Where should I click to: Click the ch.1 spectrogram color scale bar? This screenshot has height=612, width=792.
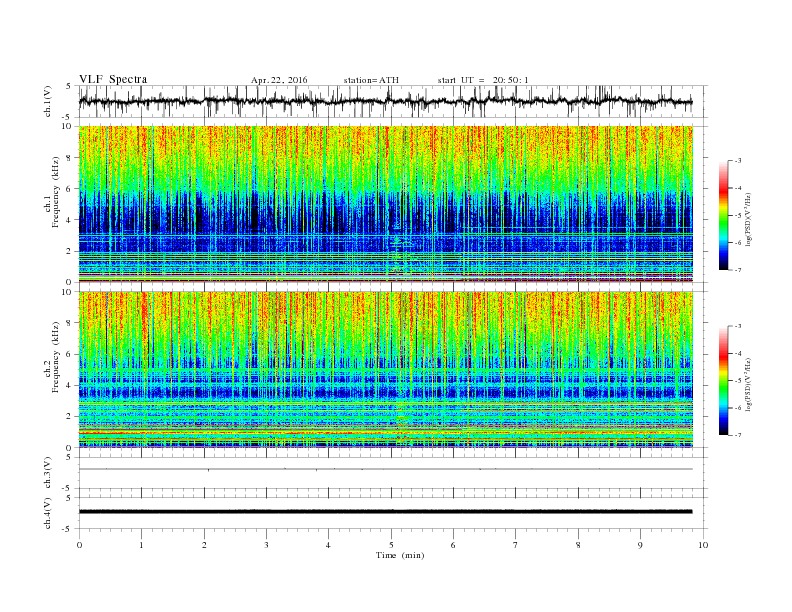tap(723, 215)
